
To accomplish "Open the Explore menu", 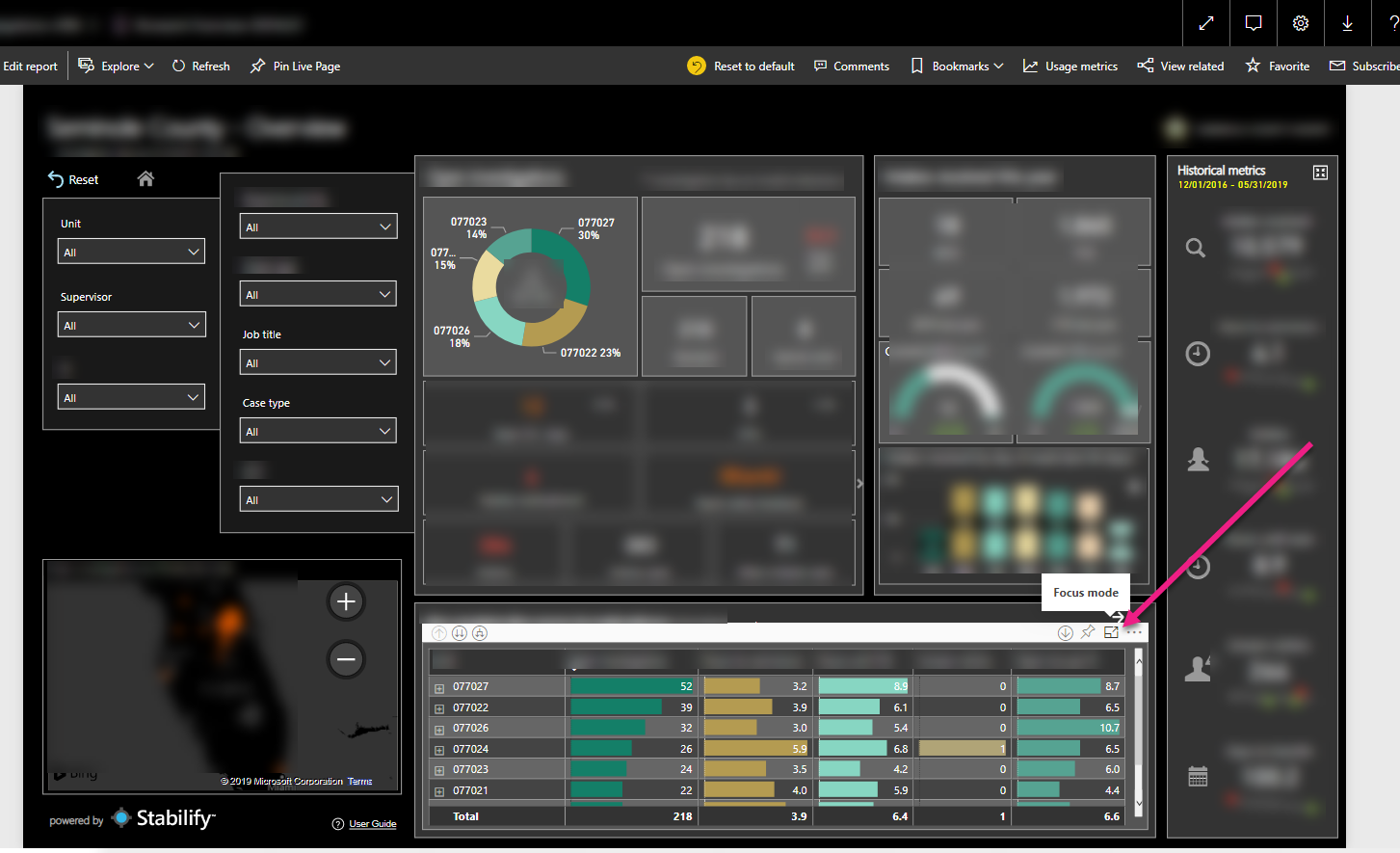I will point(116,67).
